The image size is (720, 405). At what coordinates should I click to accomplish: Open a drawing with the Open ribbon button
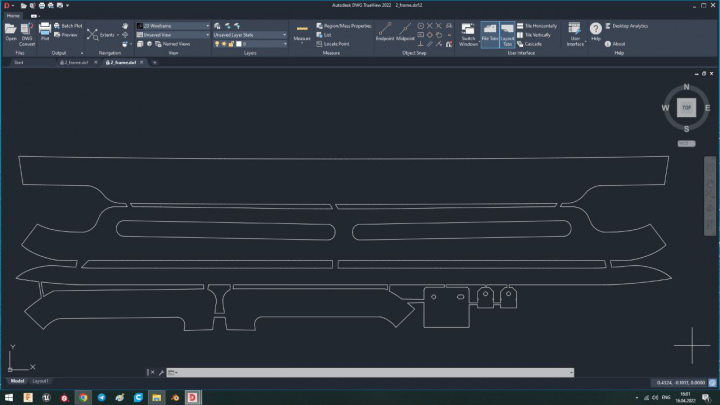(11, 32)
